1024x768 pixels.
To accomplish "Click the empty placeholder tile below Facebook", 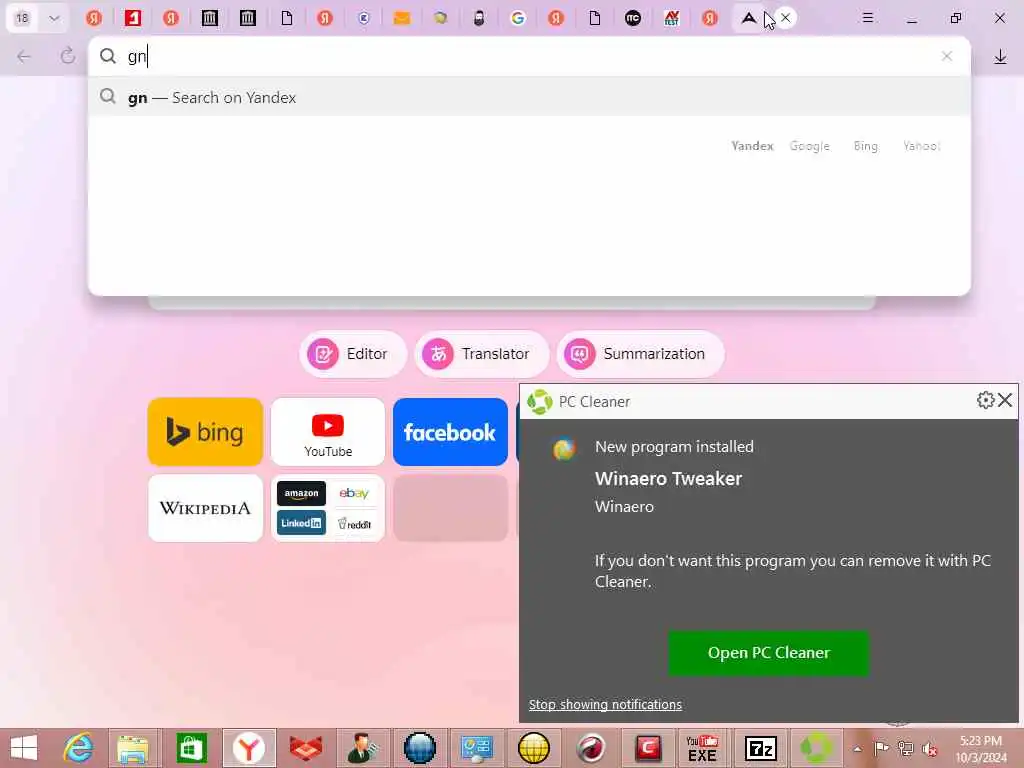I will click(450, 508).
